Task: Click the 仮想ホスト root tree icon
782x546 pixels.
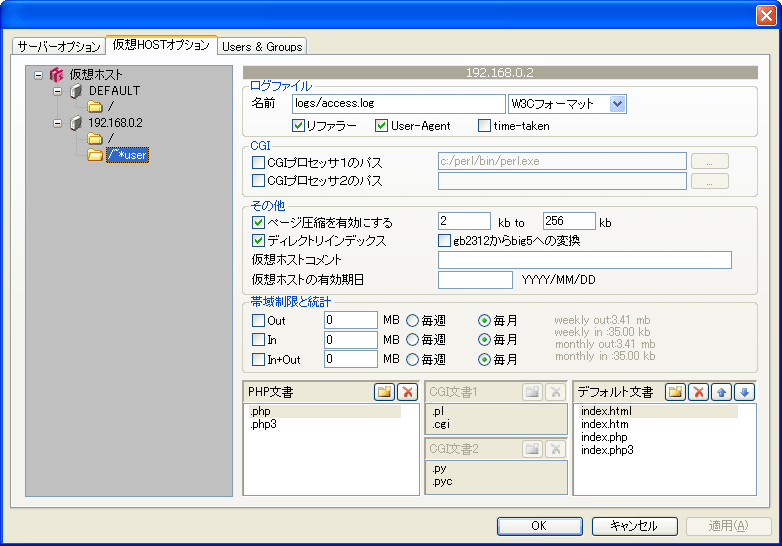Action: tap(56, 75)
